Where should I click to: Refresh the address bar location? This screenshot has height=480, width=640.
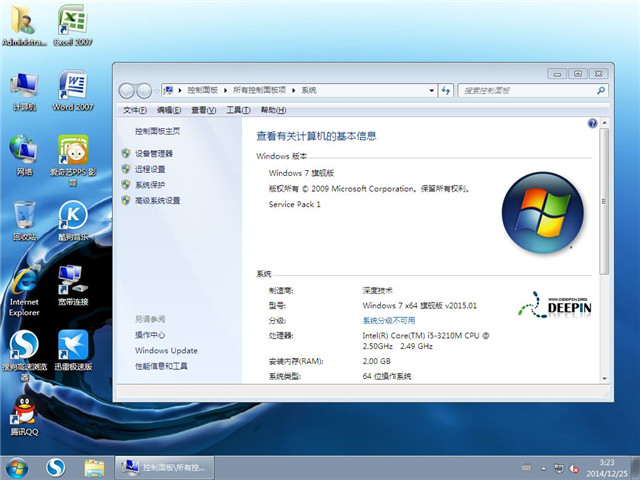(446, 91)
